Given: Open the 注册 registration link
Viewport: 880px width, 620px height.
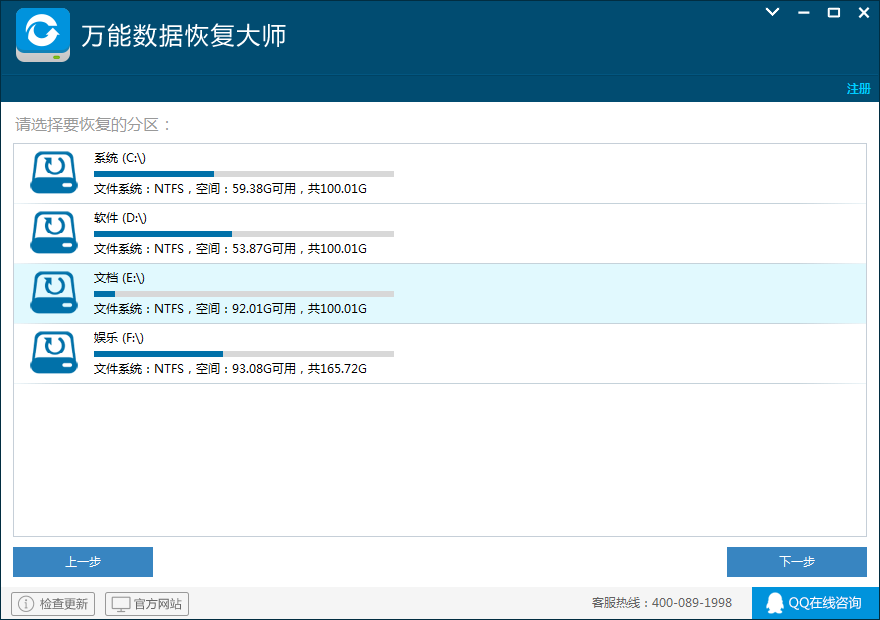Looking at the screenshot, I should (x=858, y=89).
